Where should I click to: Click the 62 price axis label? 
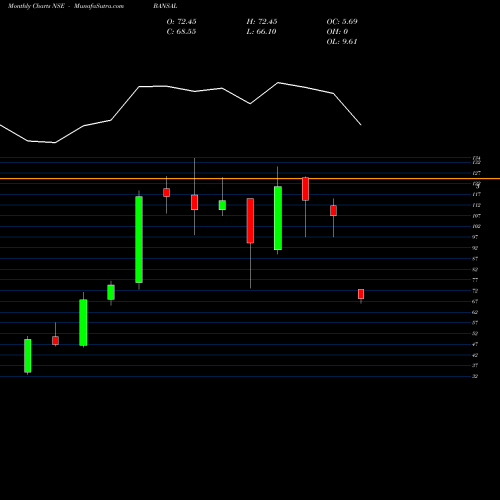click(x=475, y=312)
